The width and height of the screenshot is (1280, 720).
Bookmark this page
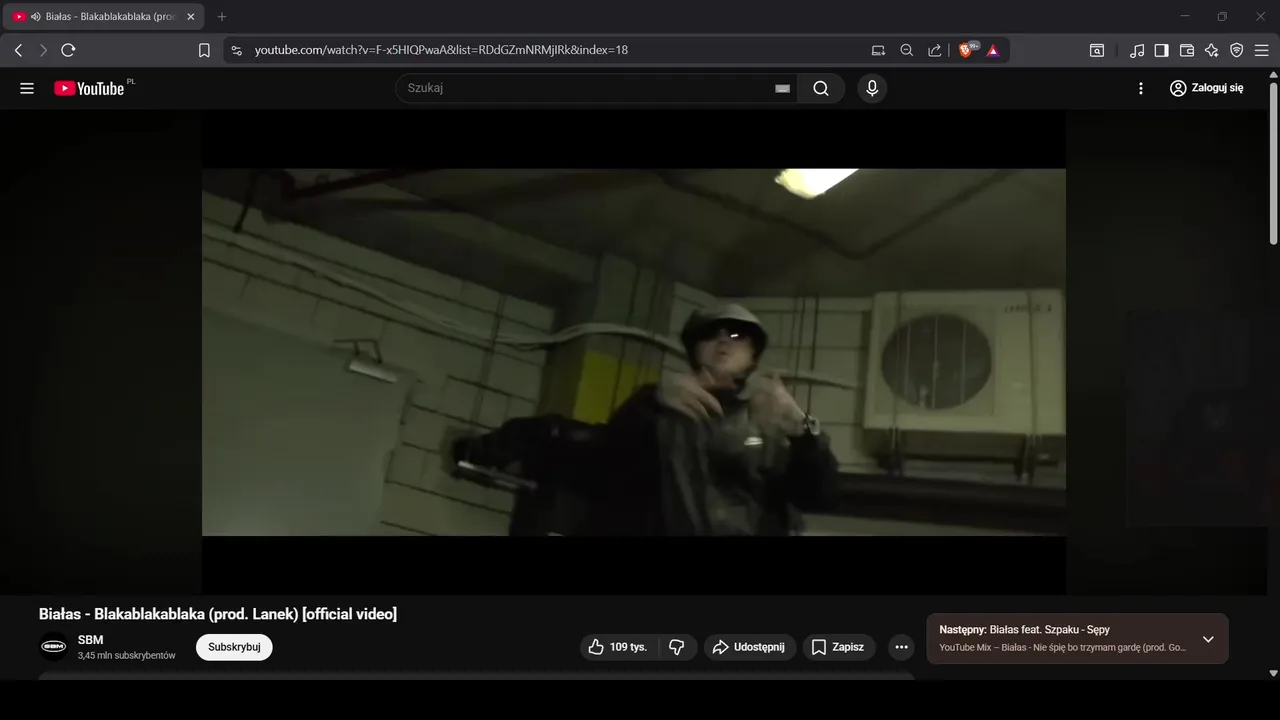click(x=204, y=50)
